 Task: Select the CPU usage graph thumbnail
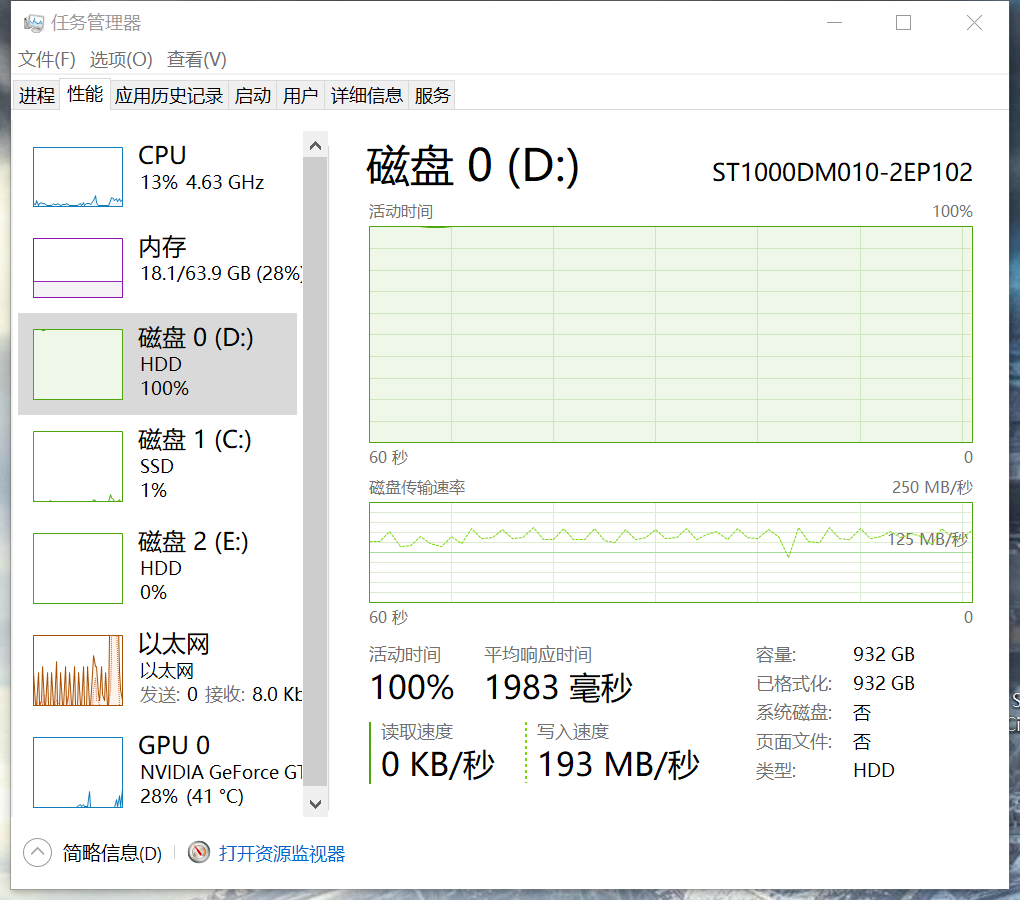(78, 177)
